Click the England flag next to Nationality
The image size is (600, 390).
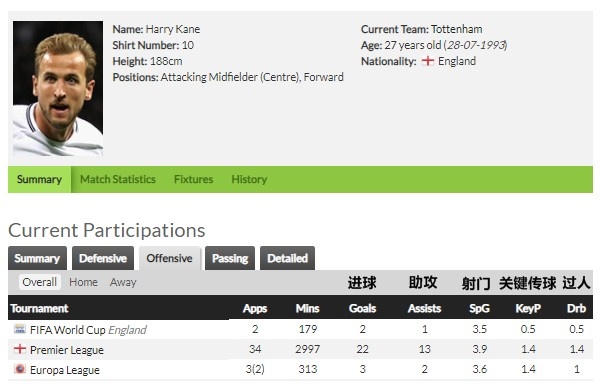(x=427, y=61)
